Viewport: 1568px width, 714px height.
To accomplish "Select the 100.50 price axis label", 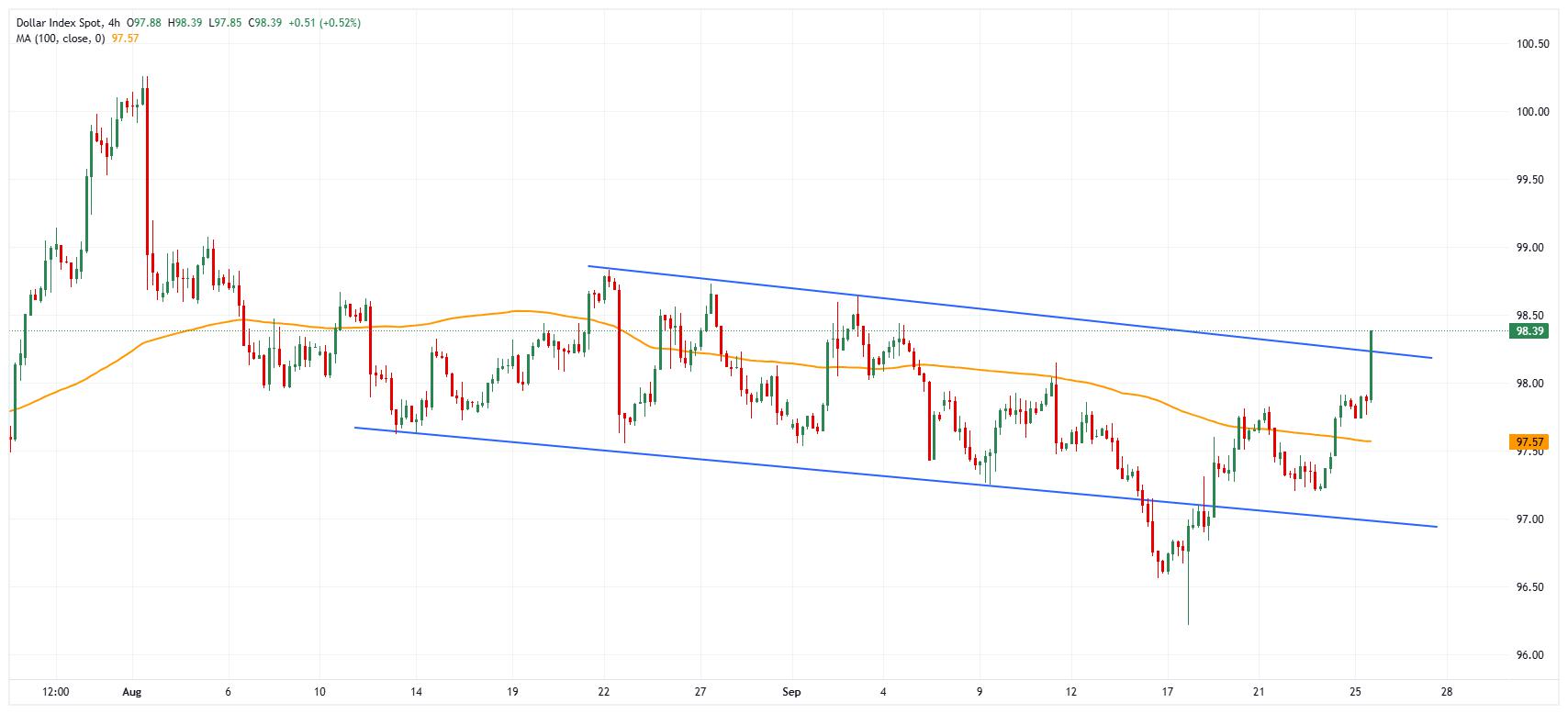I will (x=1533, y=44).
